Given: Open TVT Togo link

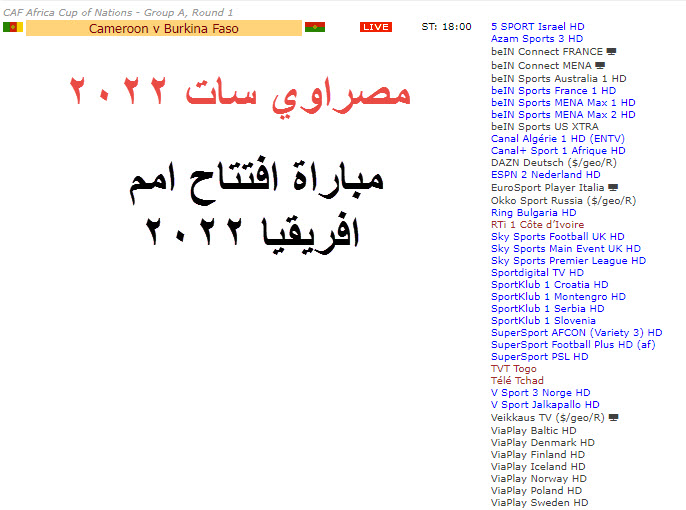Looking at the screenshot, I should pos(514,369).
